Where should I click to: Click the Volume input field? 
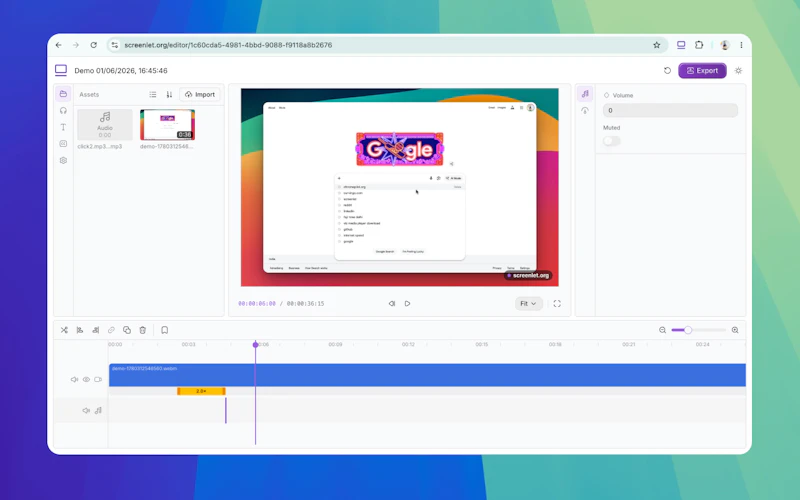pos(670,110)
